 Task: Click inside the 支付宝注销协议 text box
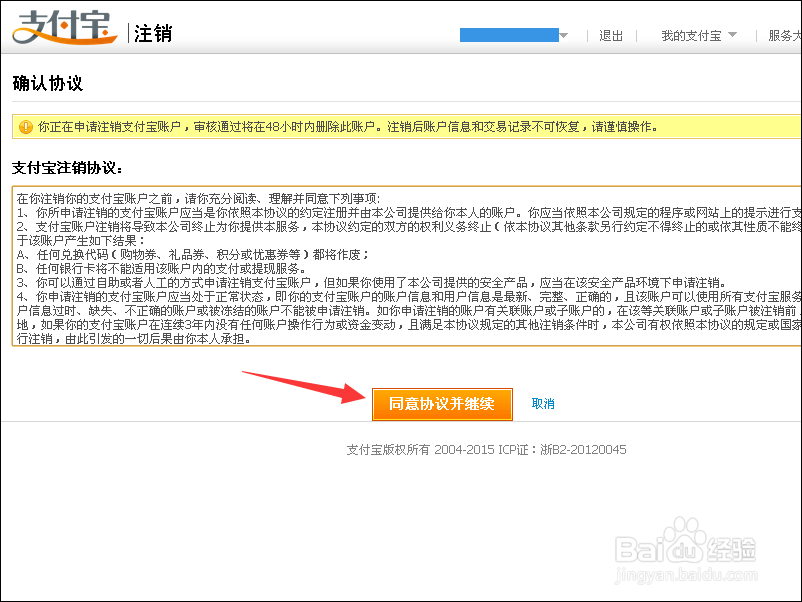tap(407, 266)
